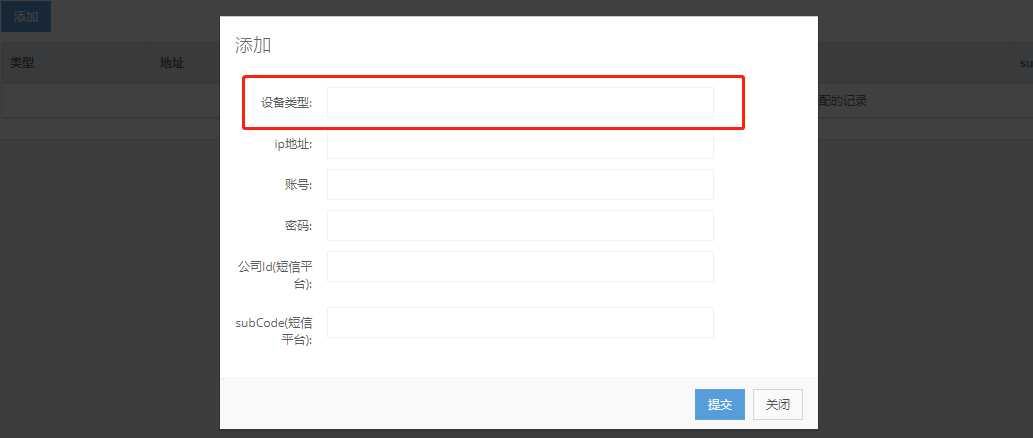
Task: Click the ip地址 field label
Action: click(293, 144)
